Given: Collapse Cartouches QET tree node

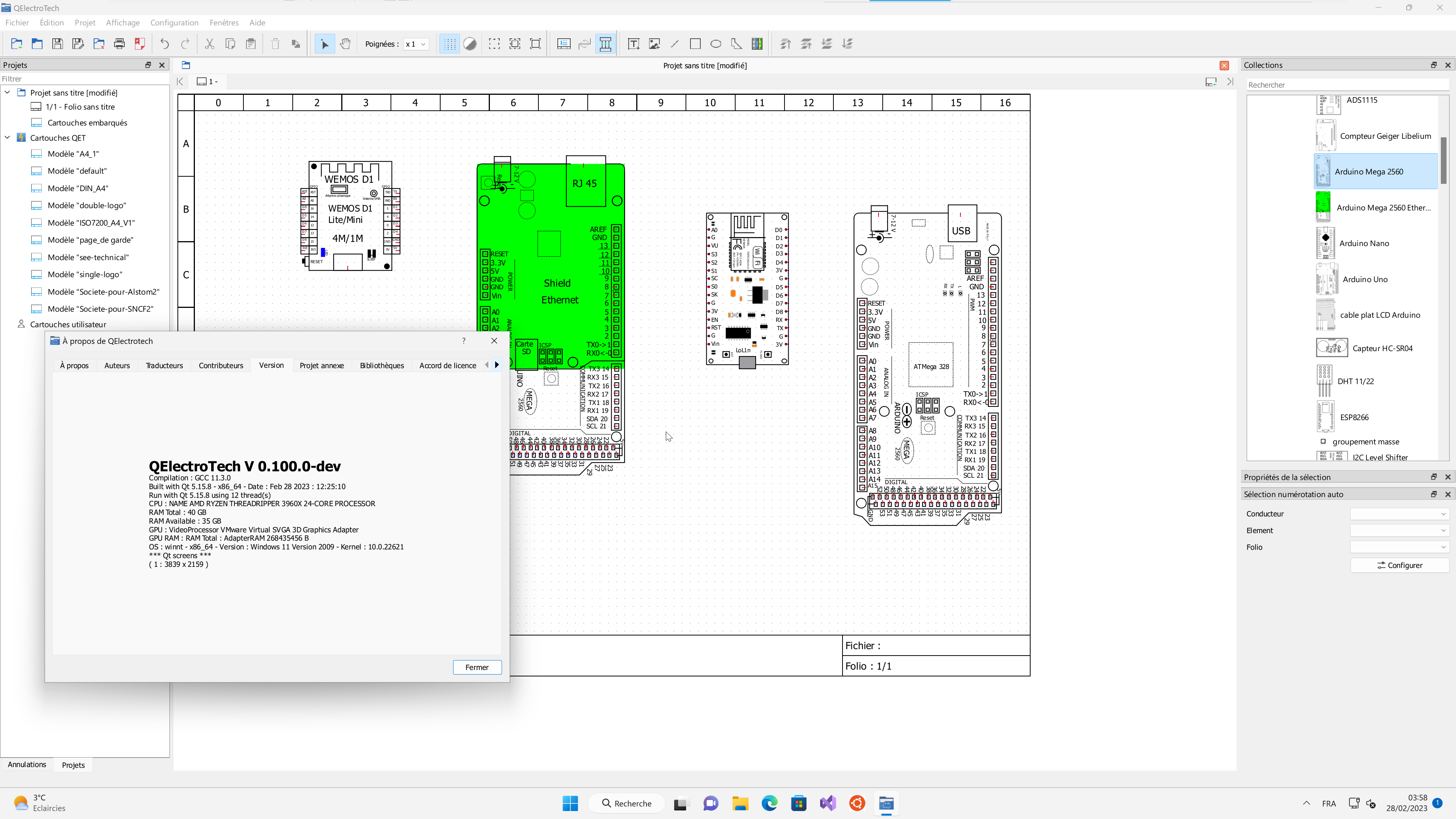Looking at the screenshot, I should tap(7, 137).
